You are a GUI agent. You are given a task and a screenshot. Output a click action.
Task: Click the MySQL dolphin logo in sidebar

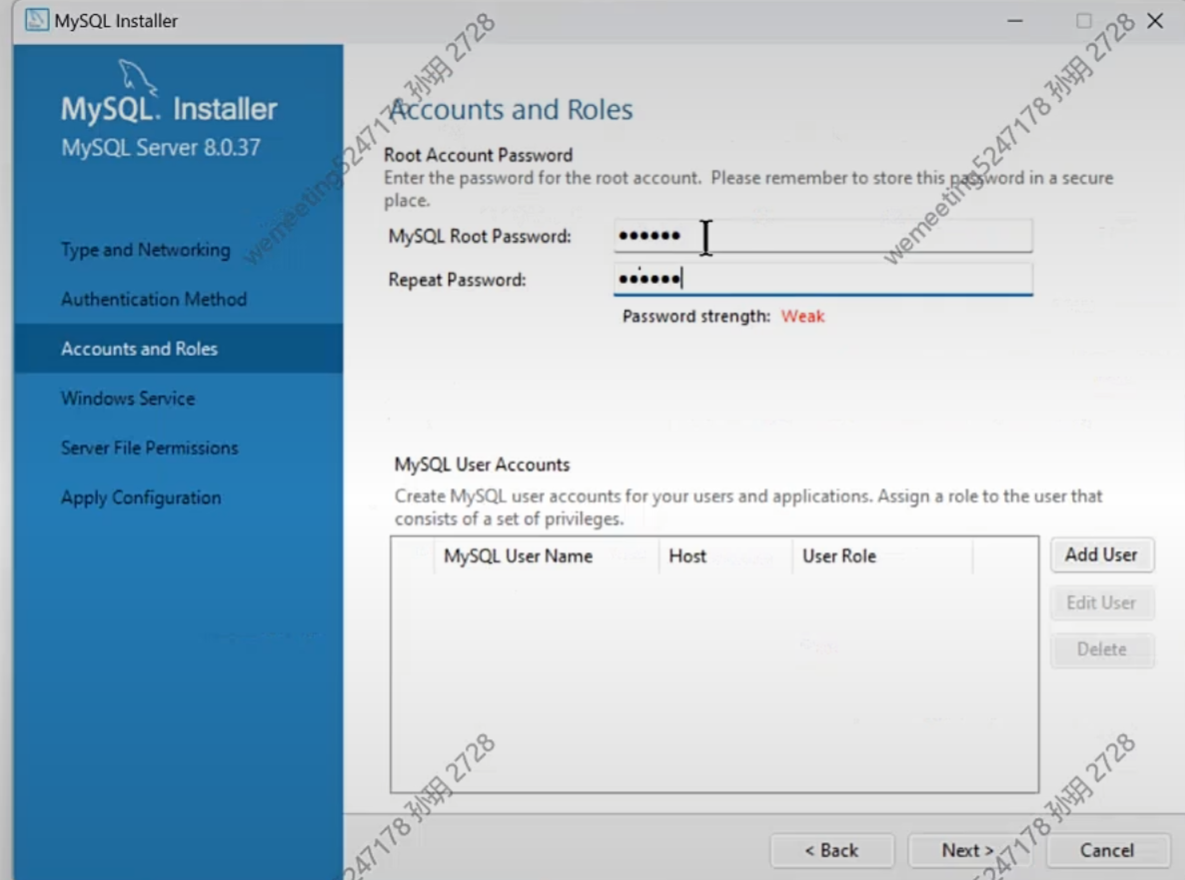pyautogui.click(x=138, y=77)
